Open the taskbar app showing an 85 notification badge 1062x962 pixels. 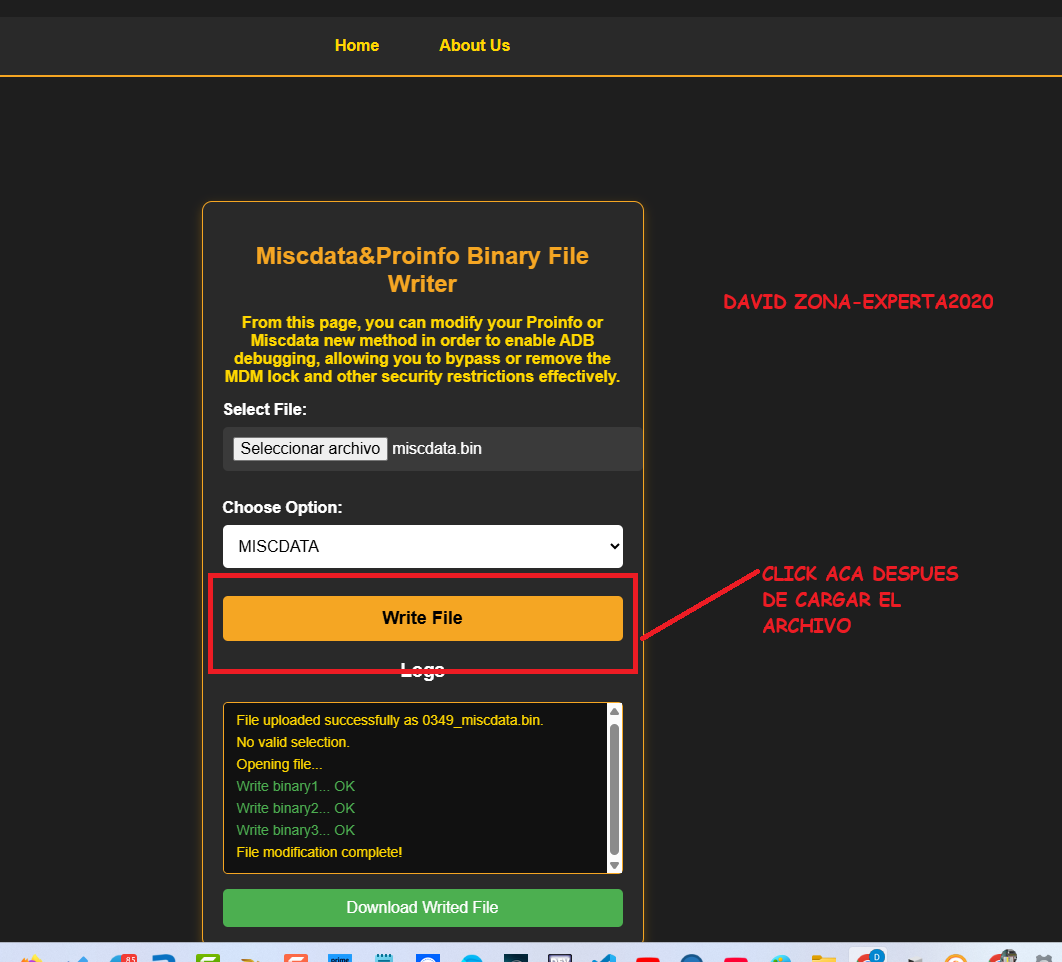click(122, 957)
